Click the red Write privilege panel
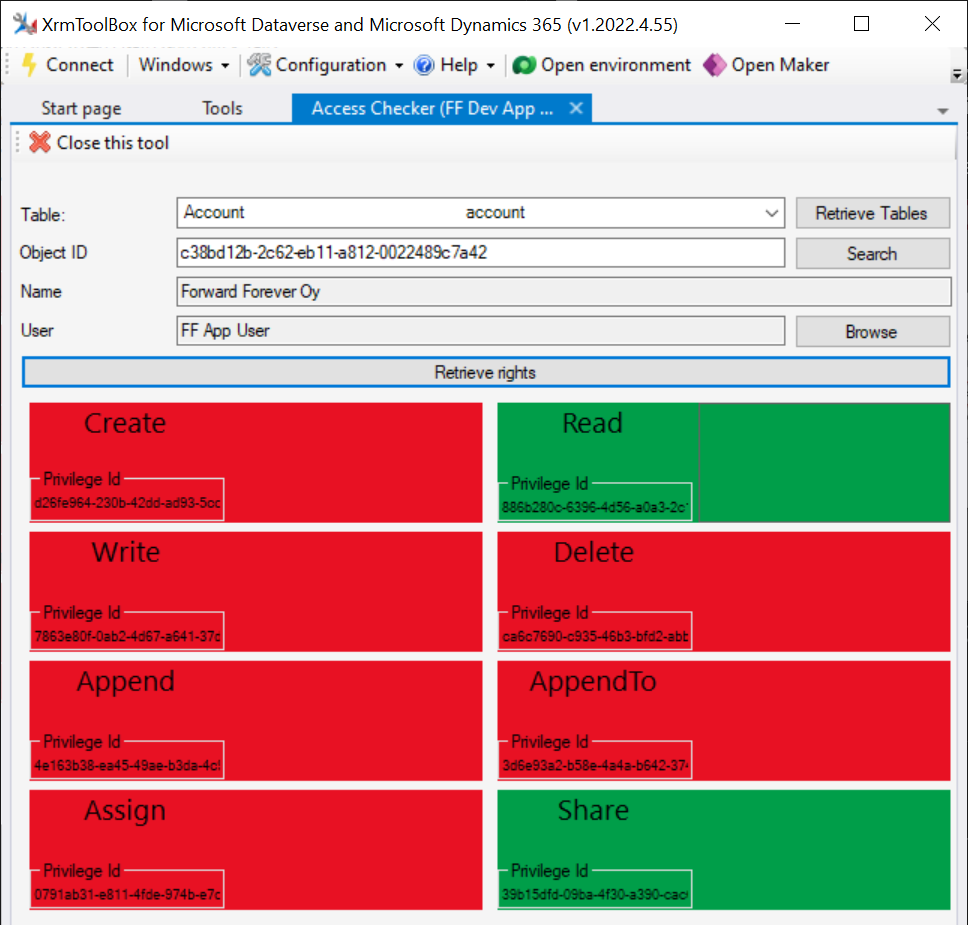Image resolution: width=968 pixels, height=925 pixels. click(x=256, y=592)
